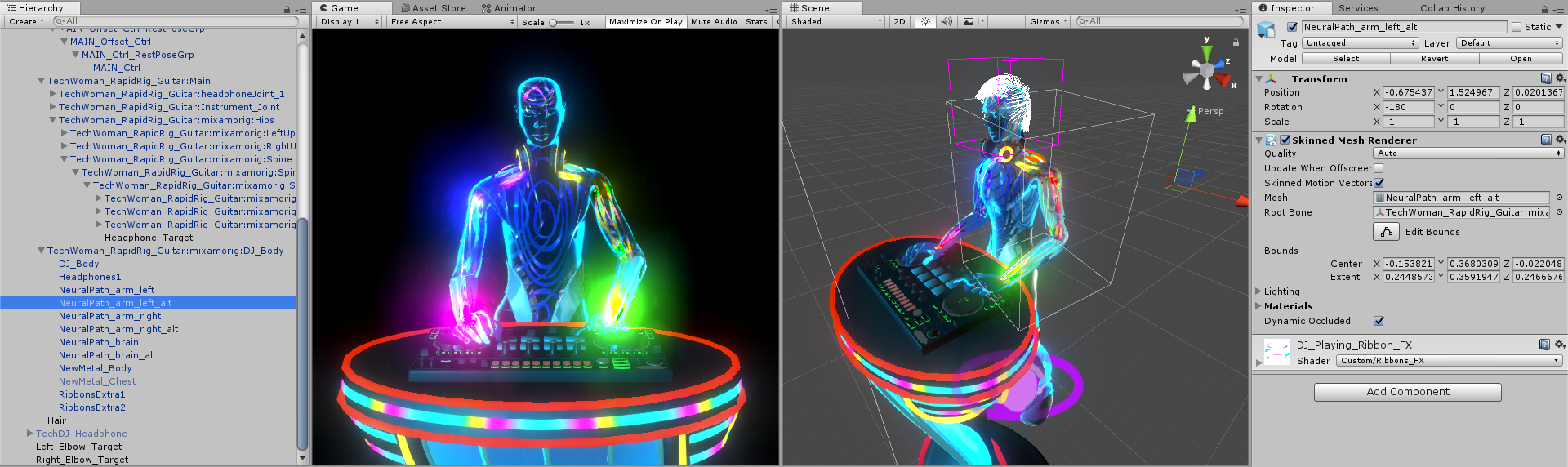This screenshot has height=467, width=1568.
Task: Open the Scene panel options menu
Action: (x=1241, y=10)
